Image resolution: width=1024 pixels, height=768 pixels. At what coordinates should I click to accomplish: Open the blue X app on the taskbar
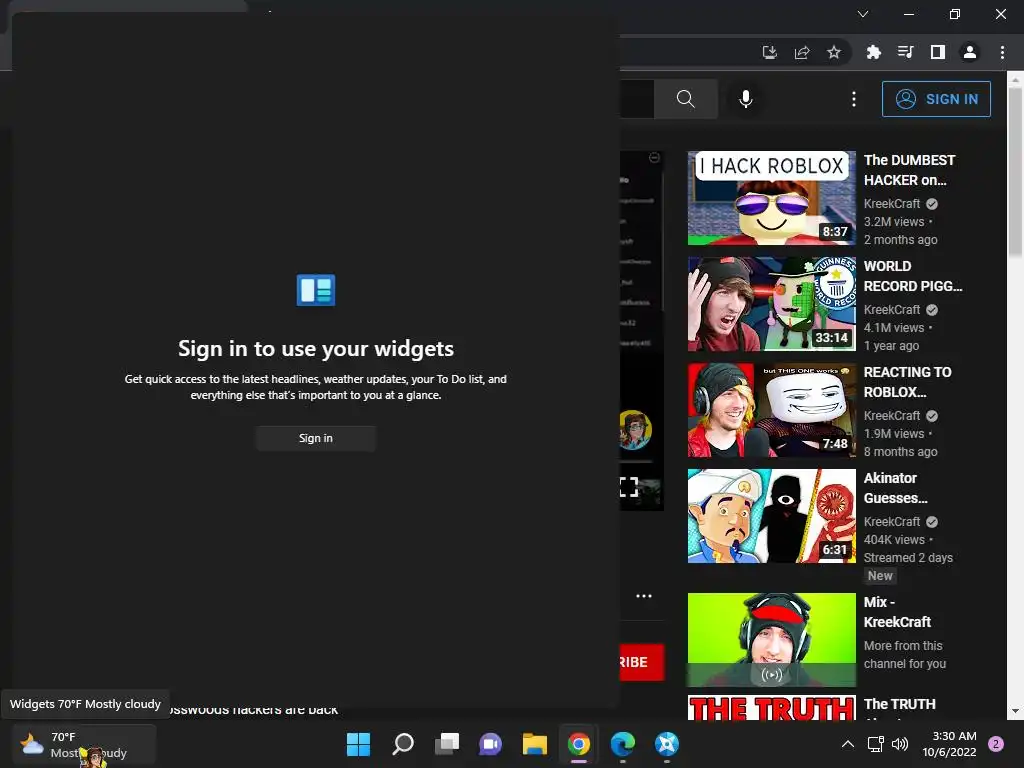(x=667, y=744)
